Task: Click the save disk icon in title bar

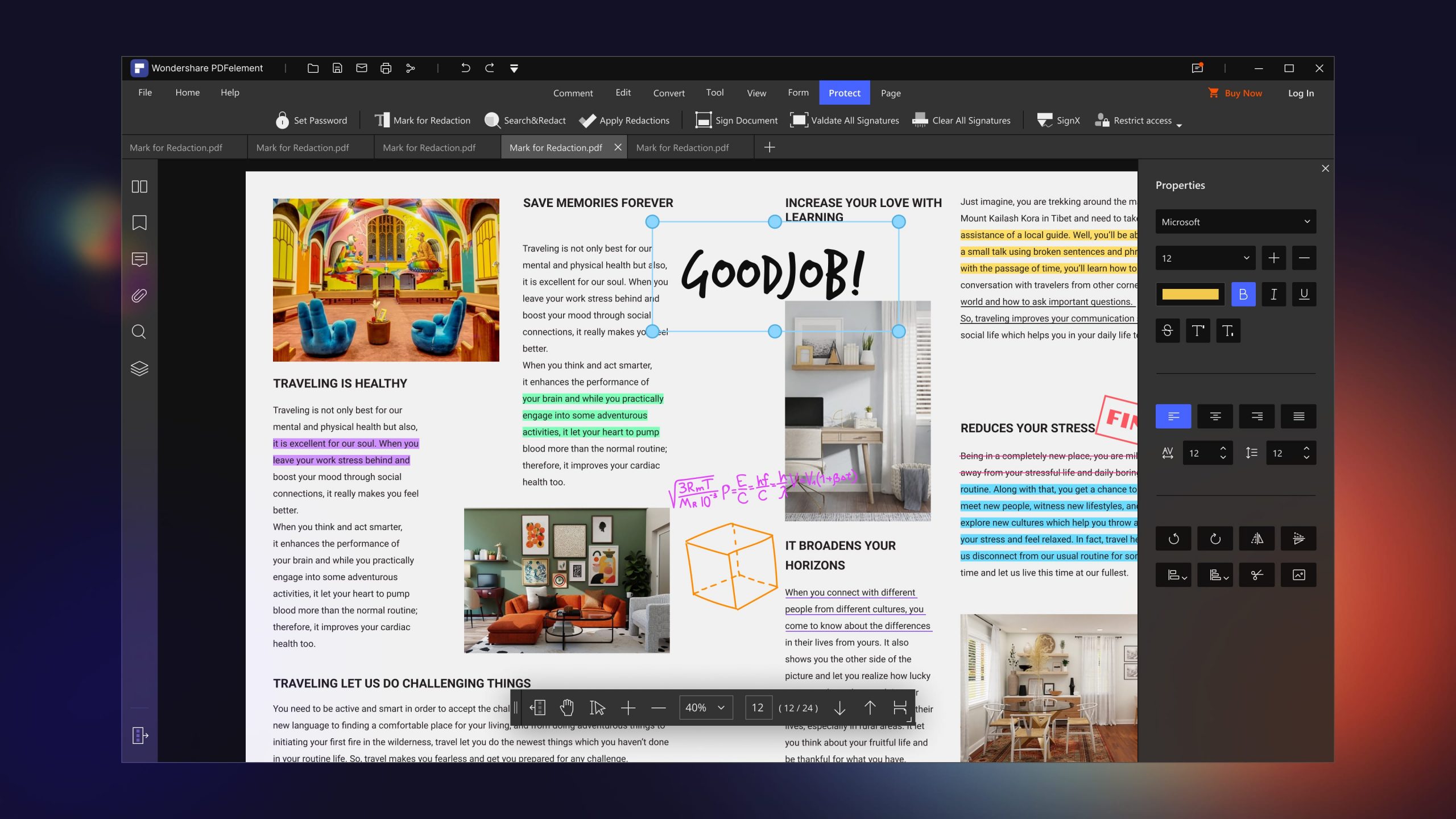Action: point(337,68)
